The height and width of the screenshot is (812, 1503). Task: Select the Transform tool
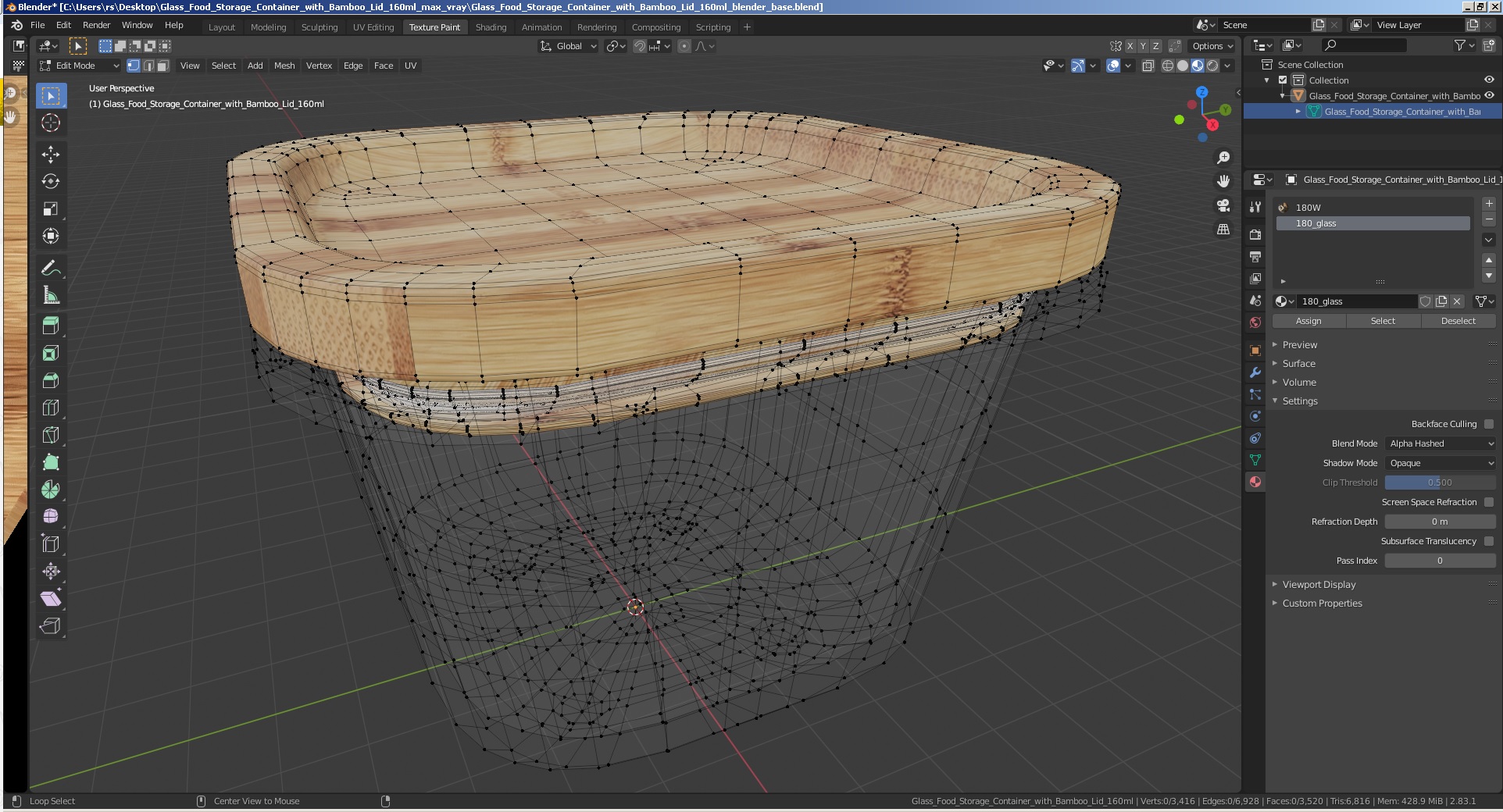(51, 236)
